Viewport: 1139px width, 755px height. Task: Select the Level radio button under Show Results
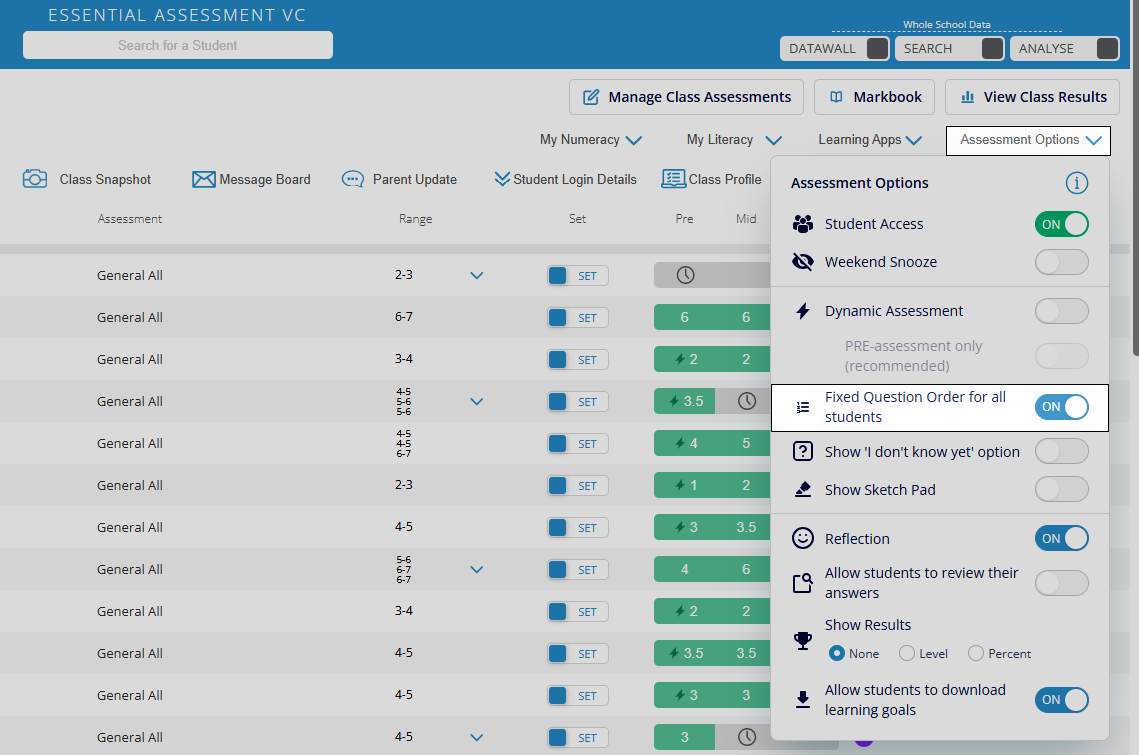907,653
